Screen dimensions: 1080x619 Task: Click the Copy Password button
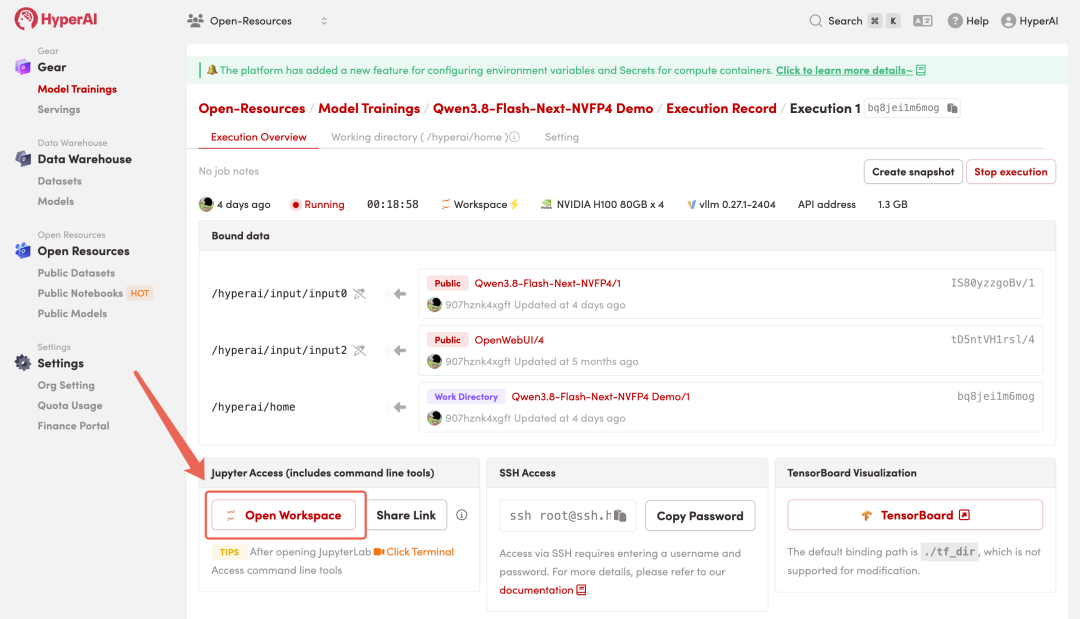tap(700, 516)
